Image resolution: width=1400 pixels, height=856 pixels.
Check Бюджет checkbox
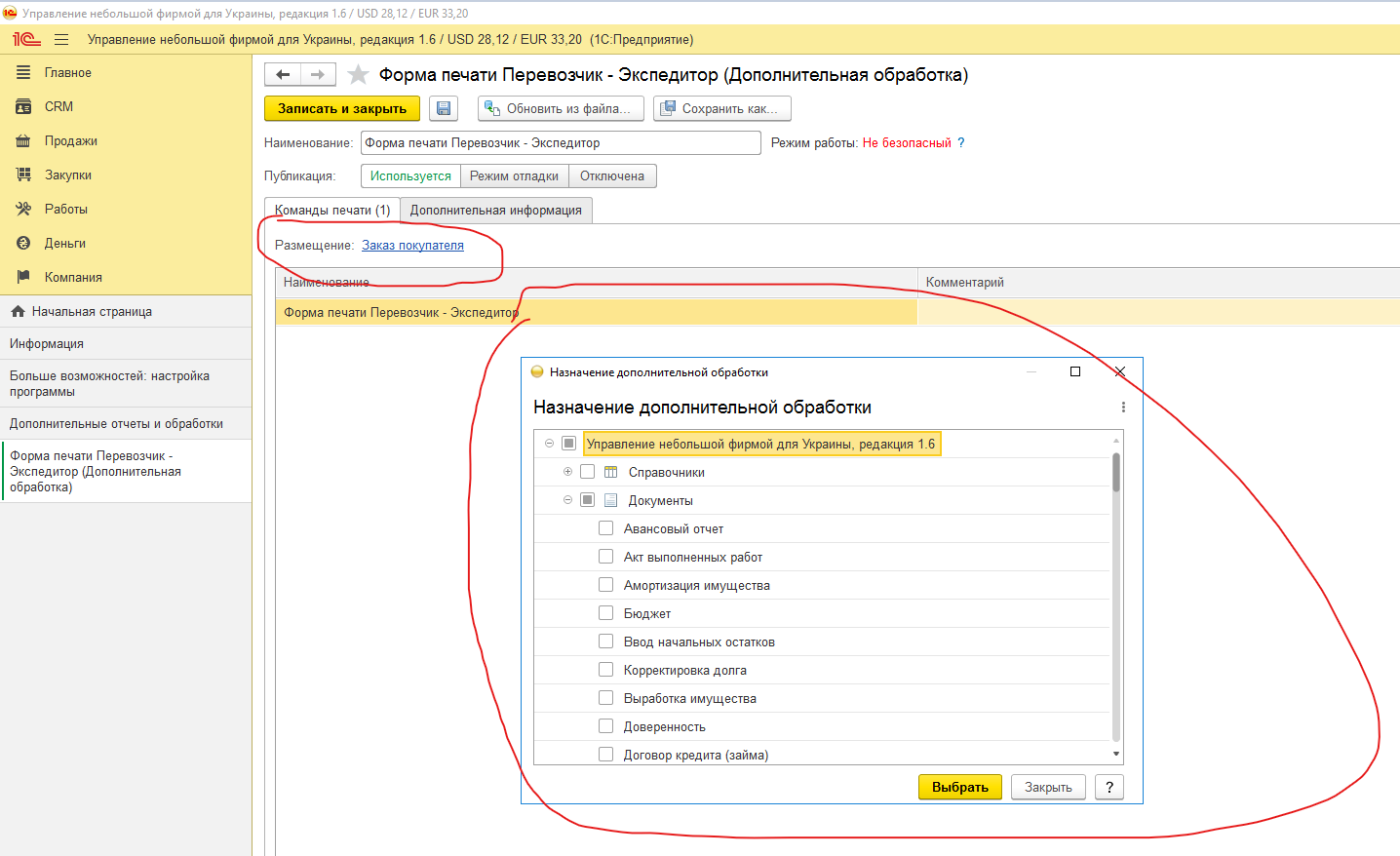coord(605,613)
